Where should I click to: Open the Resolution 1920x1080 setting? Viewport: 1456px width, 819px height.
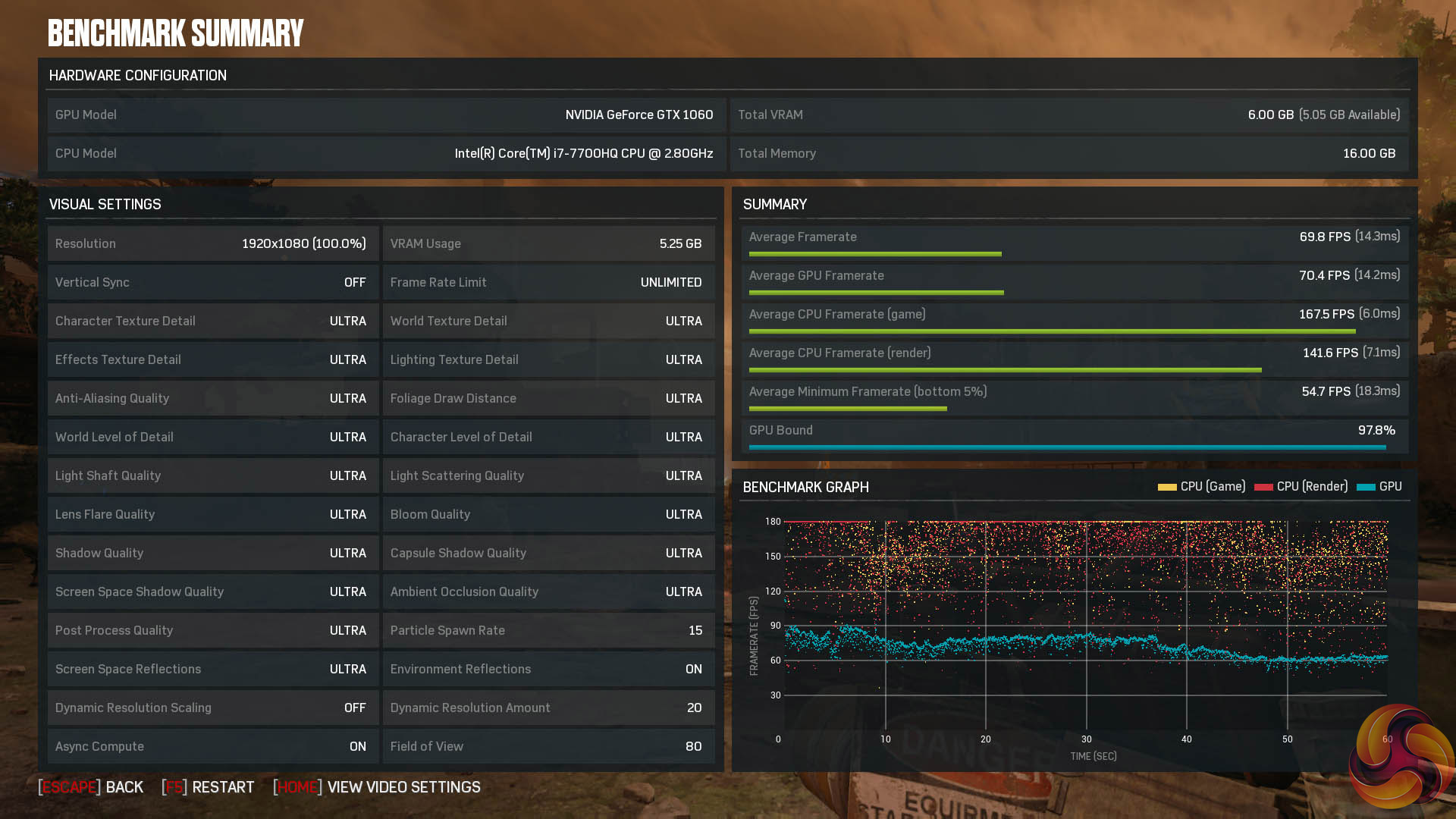coord(303,243)
